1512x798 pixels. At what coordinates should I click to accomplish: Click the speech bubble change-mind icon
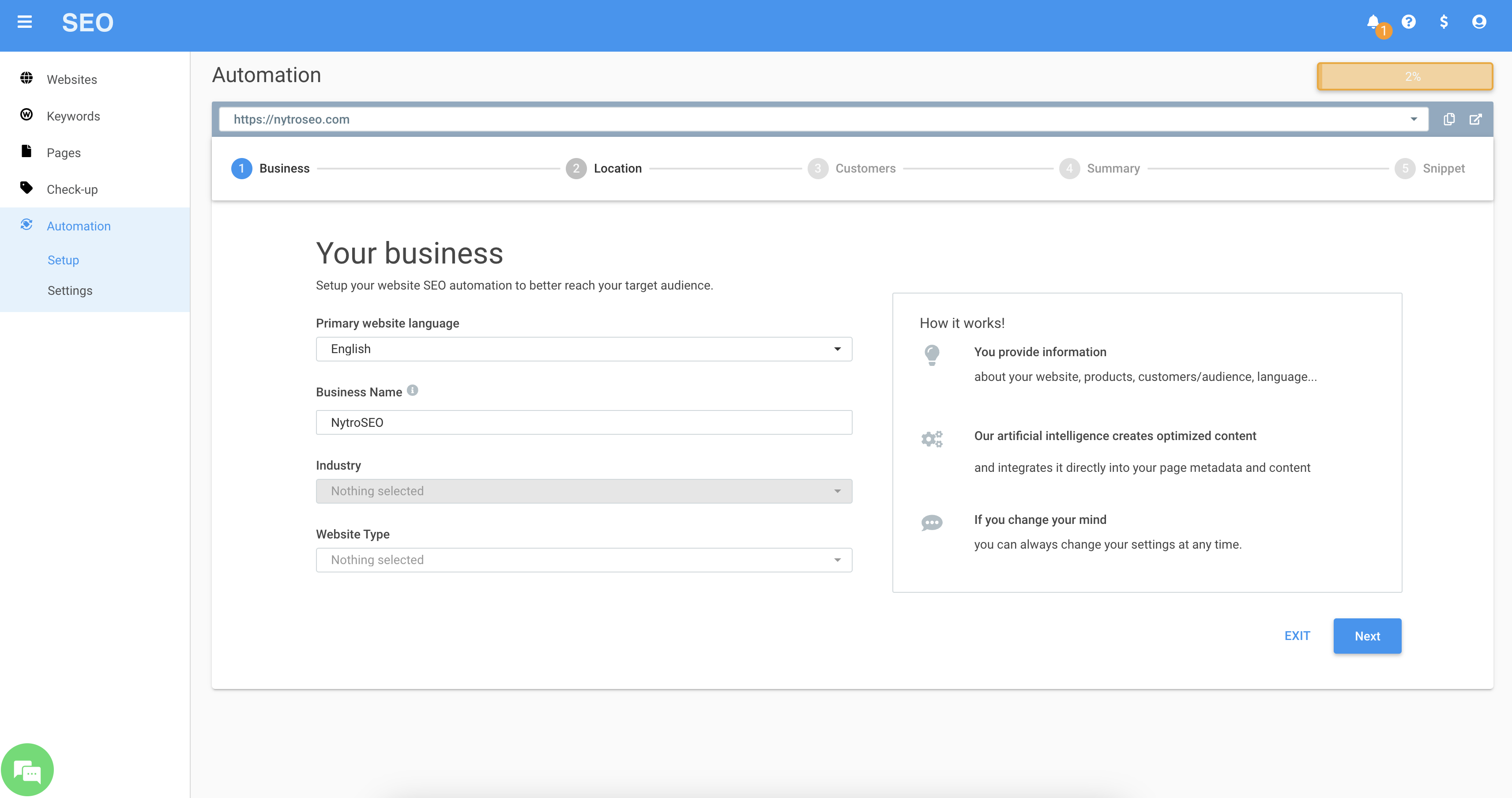[x=932, y=523]
